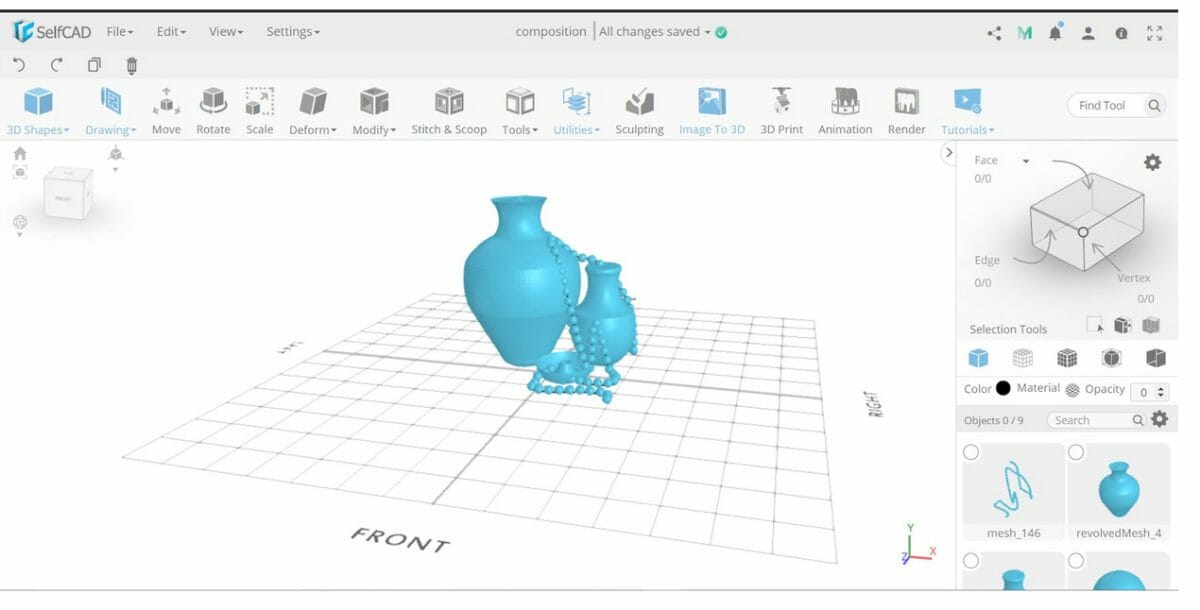Select the revolvedMesh_4 object radio button

pyautogui.click(x=1076, y=453)
